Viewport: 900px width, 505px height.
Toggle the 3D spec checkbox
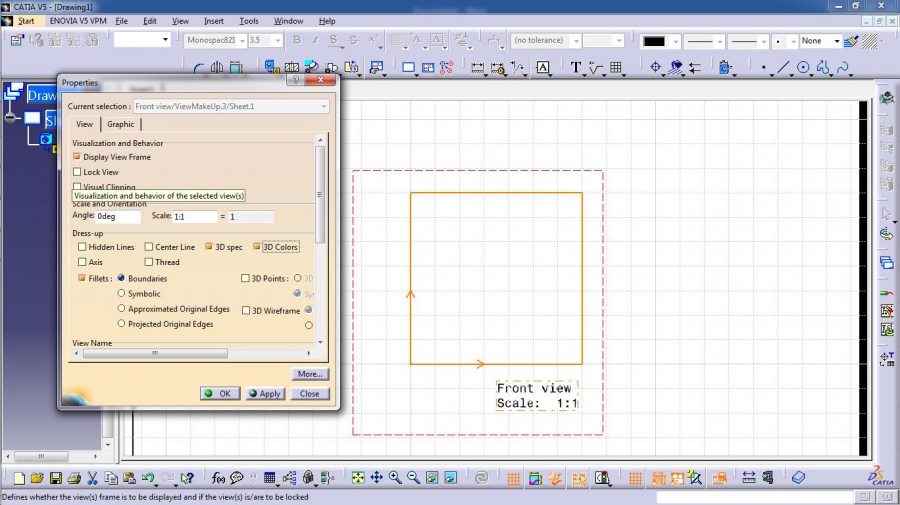[209, 247]
